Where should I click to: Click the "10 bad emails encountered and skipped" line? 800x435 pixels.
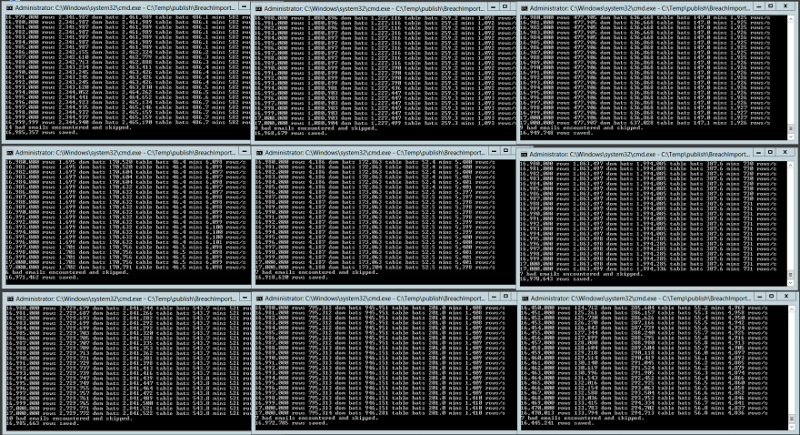point(68,418)
